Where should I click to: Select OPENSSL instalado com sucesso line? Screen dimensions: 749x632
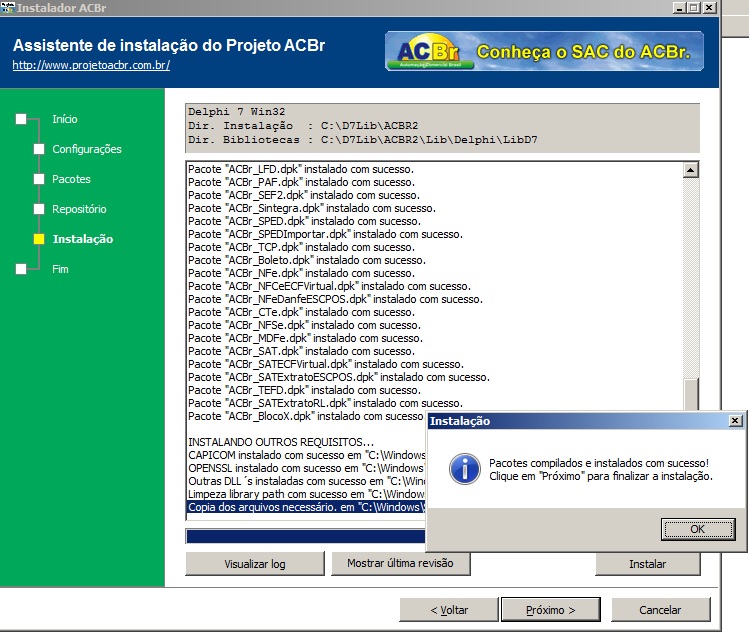(306, 468)
